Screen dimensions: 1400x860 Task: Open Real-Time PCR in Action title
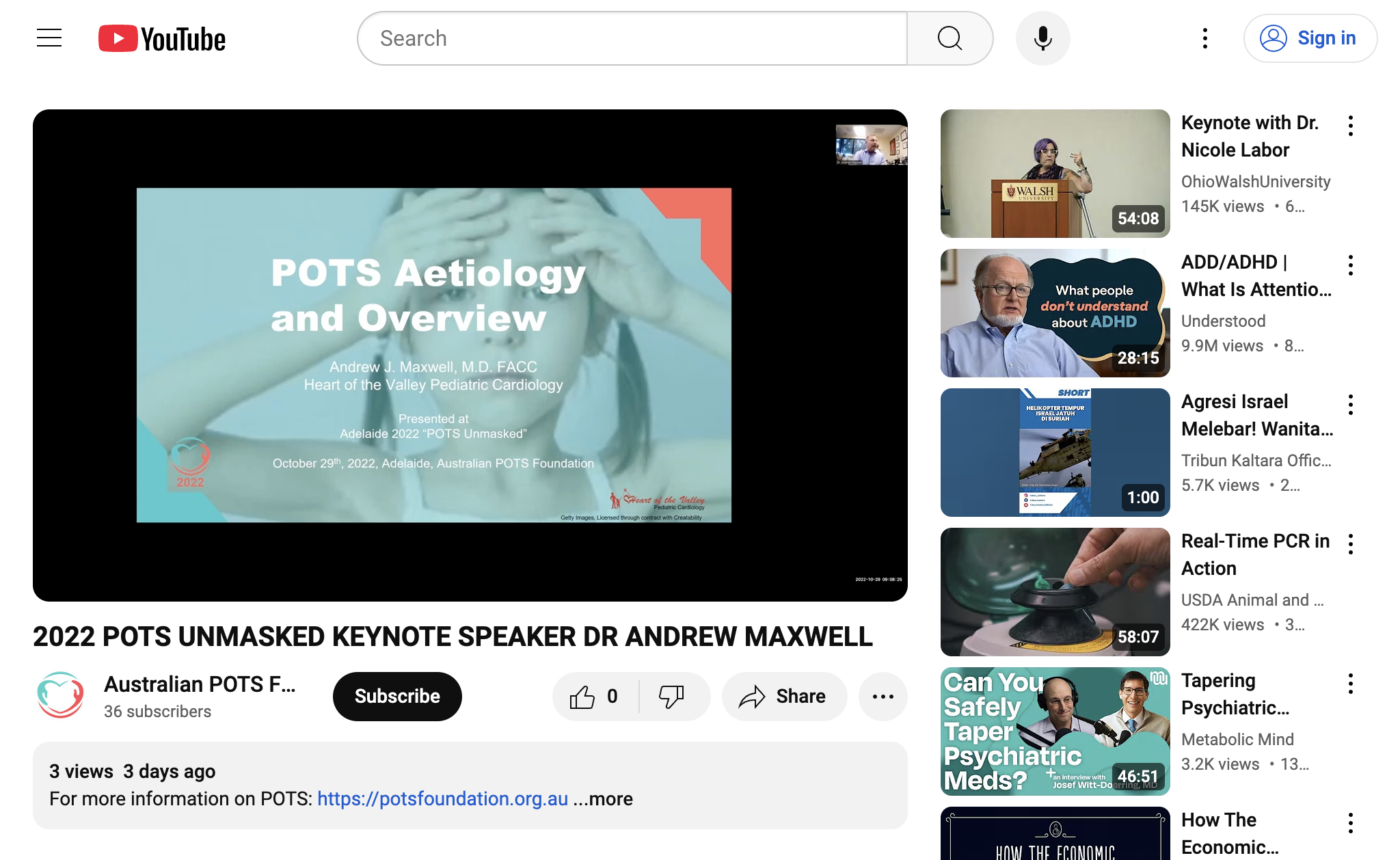point(1256,554)
